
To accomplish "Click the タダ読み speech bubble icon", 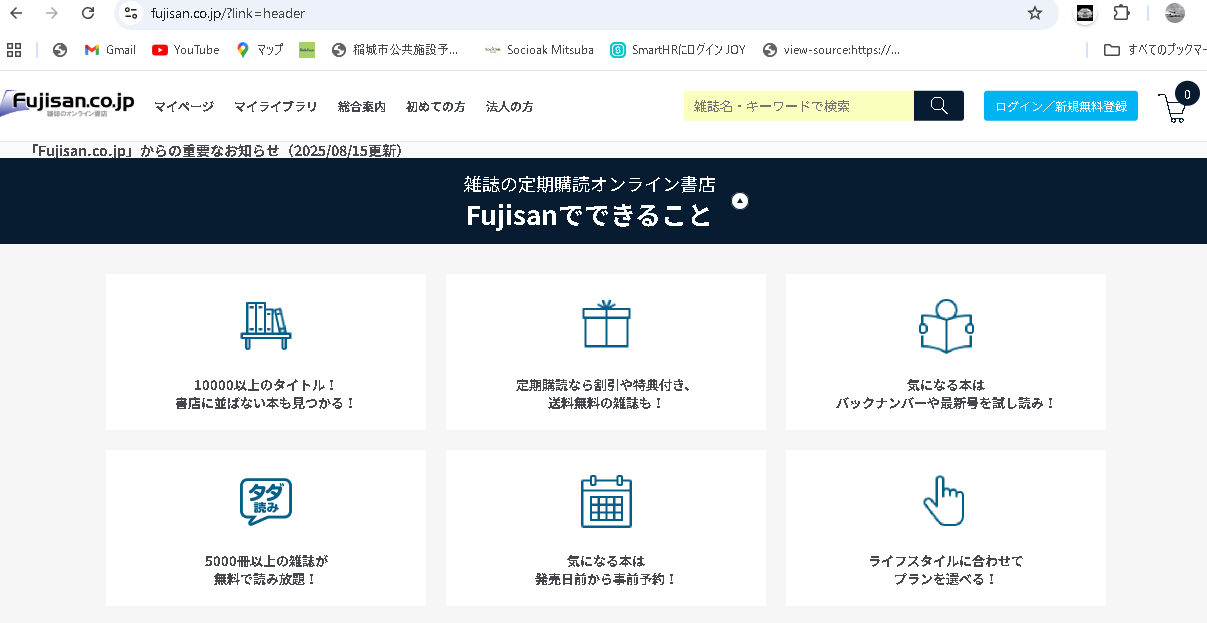I will click(266, 502).
